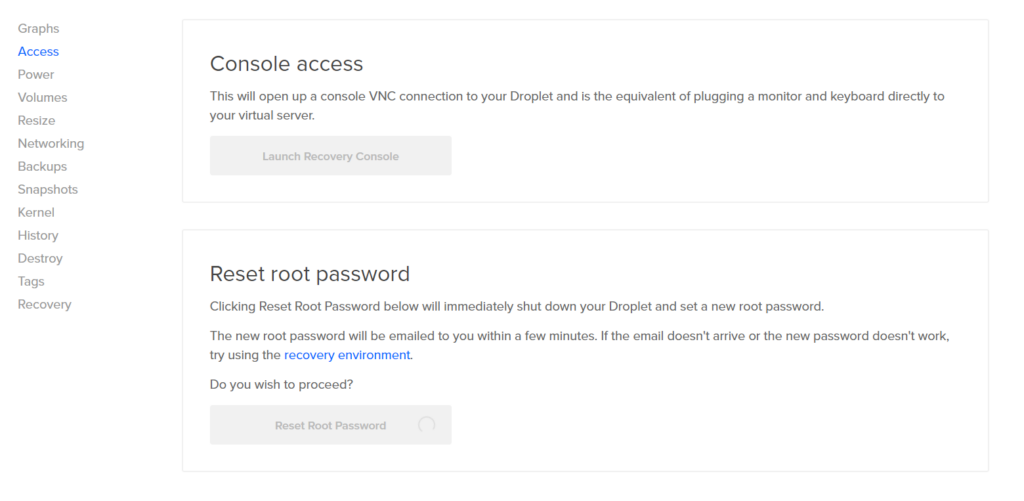Open the Graphs section in sidebar
The image size is (1024, 501).
coord(39,29)
